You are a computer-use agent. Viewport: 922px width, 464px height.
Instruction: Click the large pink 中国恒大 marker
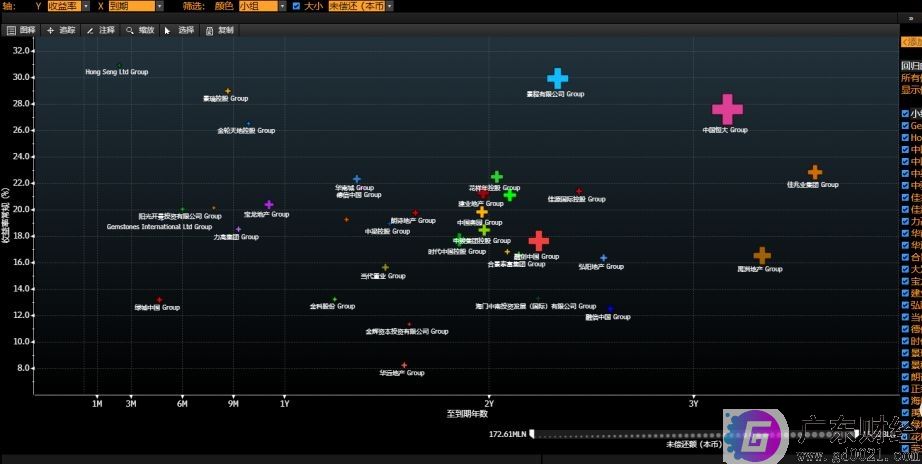coord(727,109)
